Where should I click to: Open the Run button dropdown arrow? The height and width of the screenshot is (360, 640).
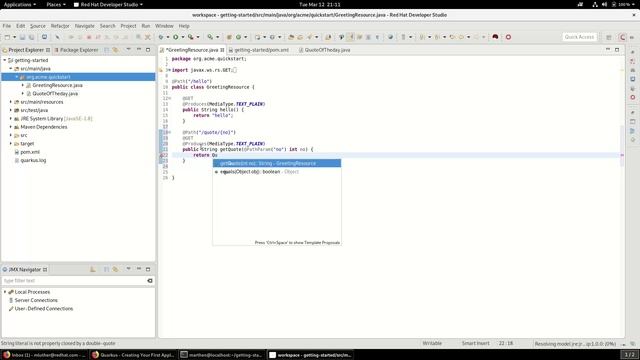(182, 37)
